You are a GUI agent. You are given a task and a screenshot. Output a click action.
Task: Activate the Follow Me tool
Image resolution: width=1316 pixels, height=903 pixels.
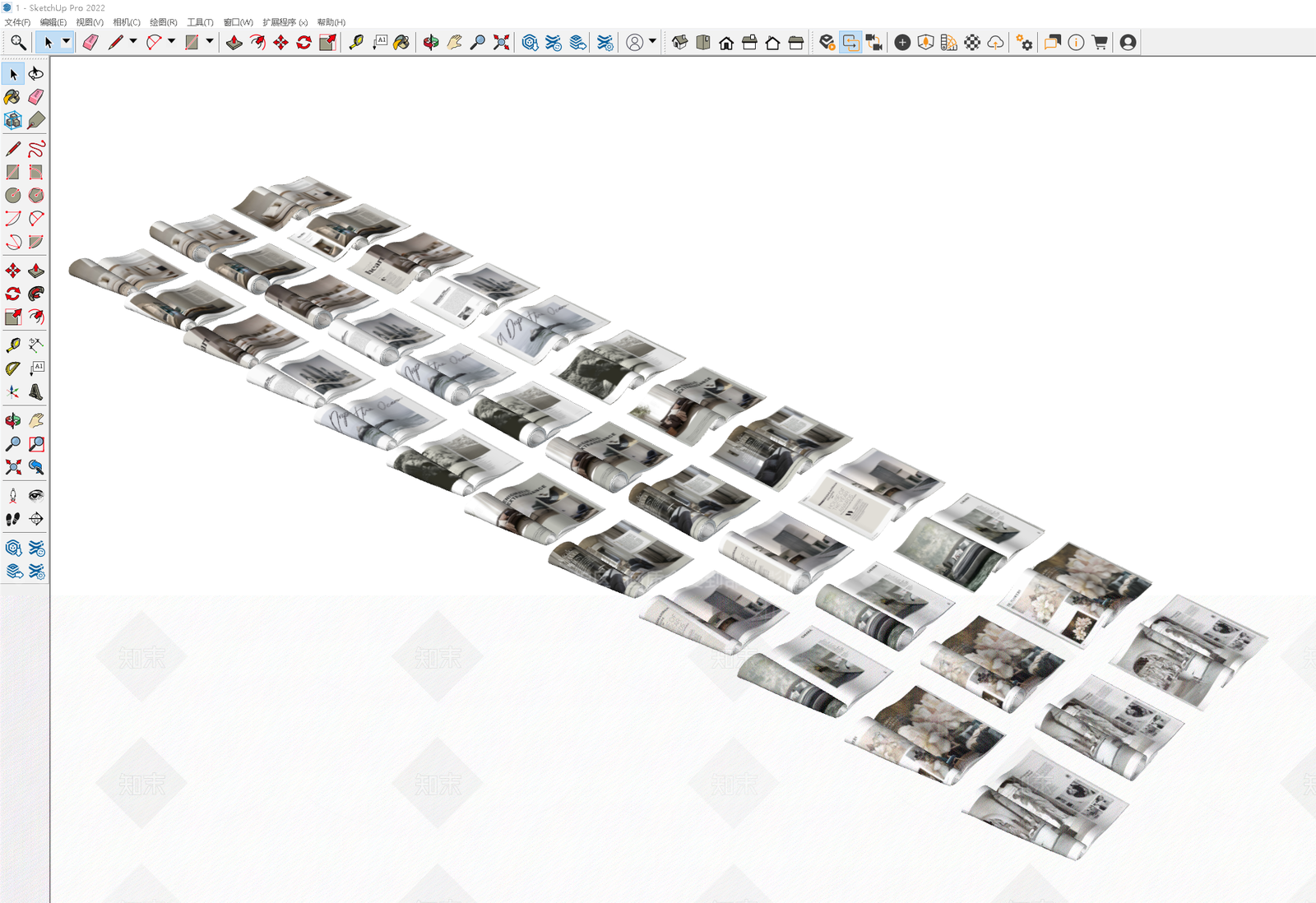[36, 294]
